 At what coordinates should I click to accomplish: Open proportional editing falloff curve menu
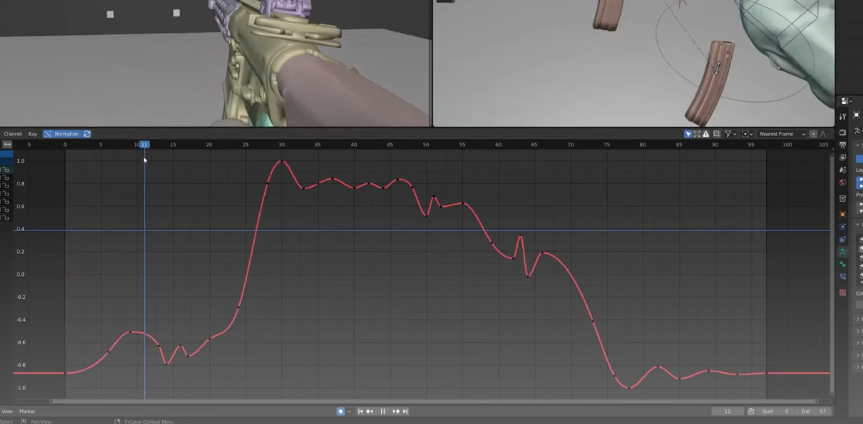(823, 134)
